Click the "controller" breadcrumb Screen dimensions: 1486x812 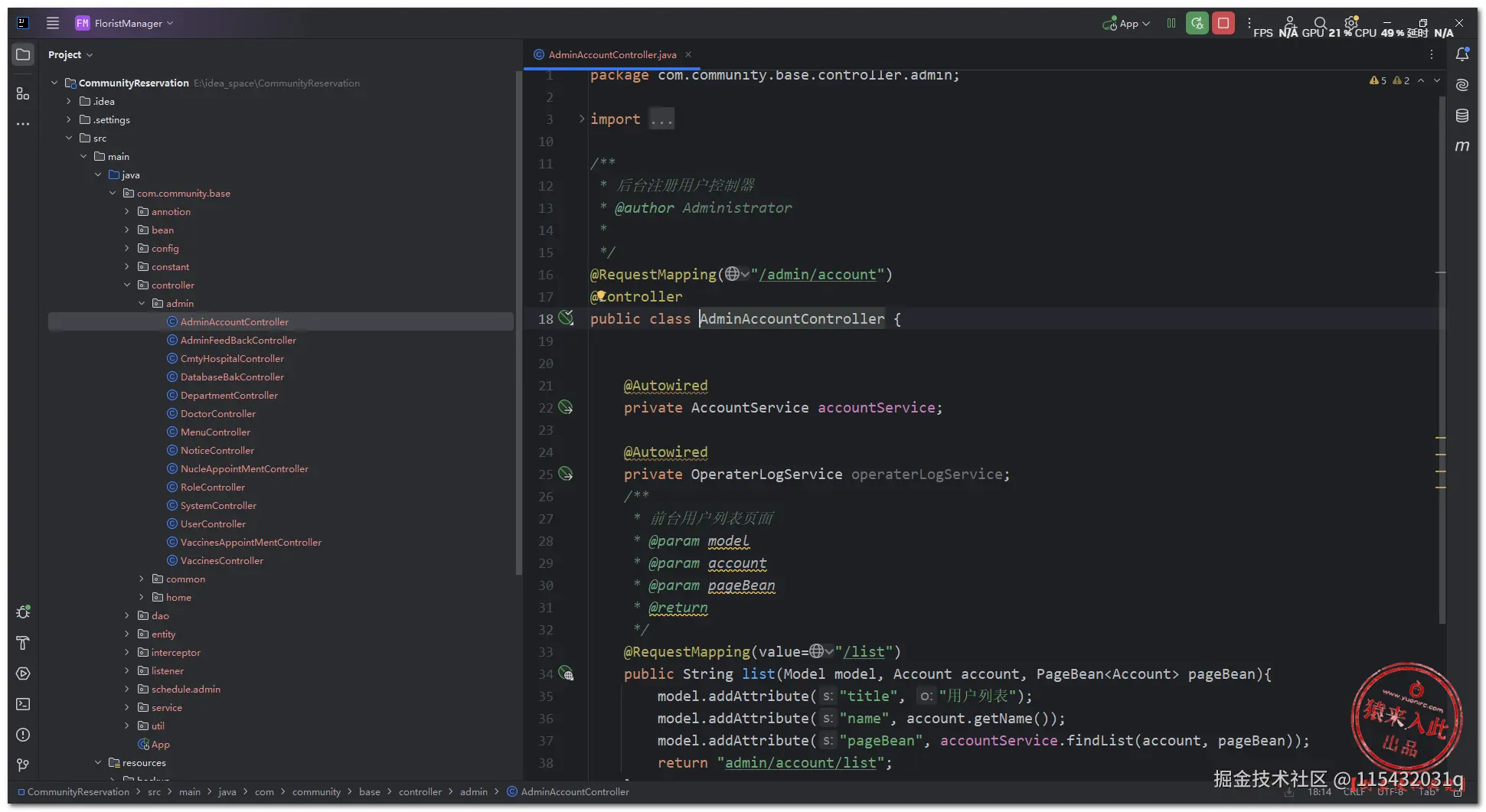click(420, 791)
